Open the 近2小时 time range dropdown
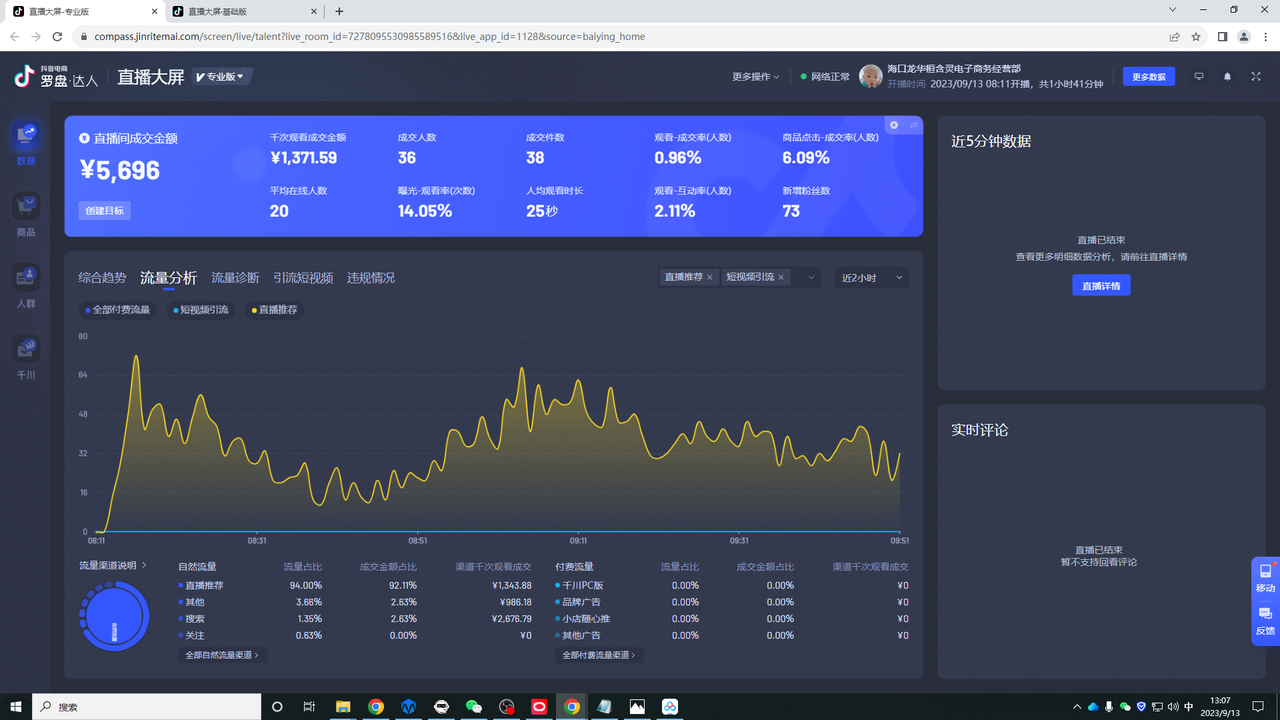1280x720 pixels. (x=872, y=278)
